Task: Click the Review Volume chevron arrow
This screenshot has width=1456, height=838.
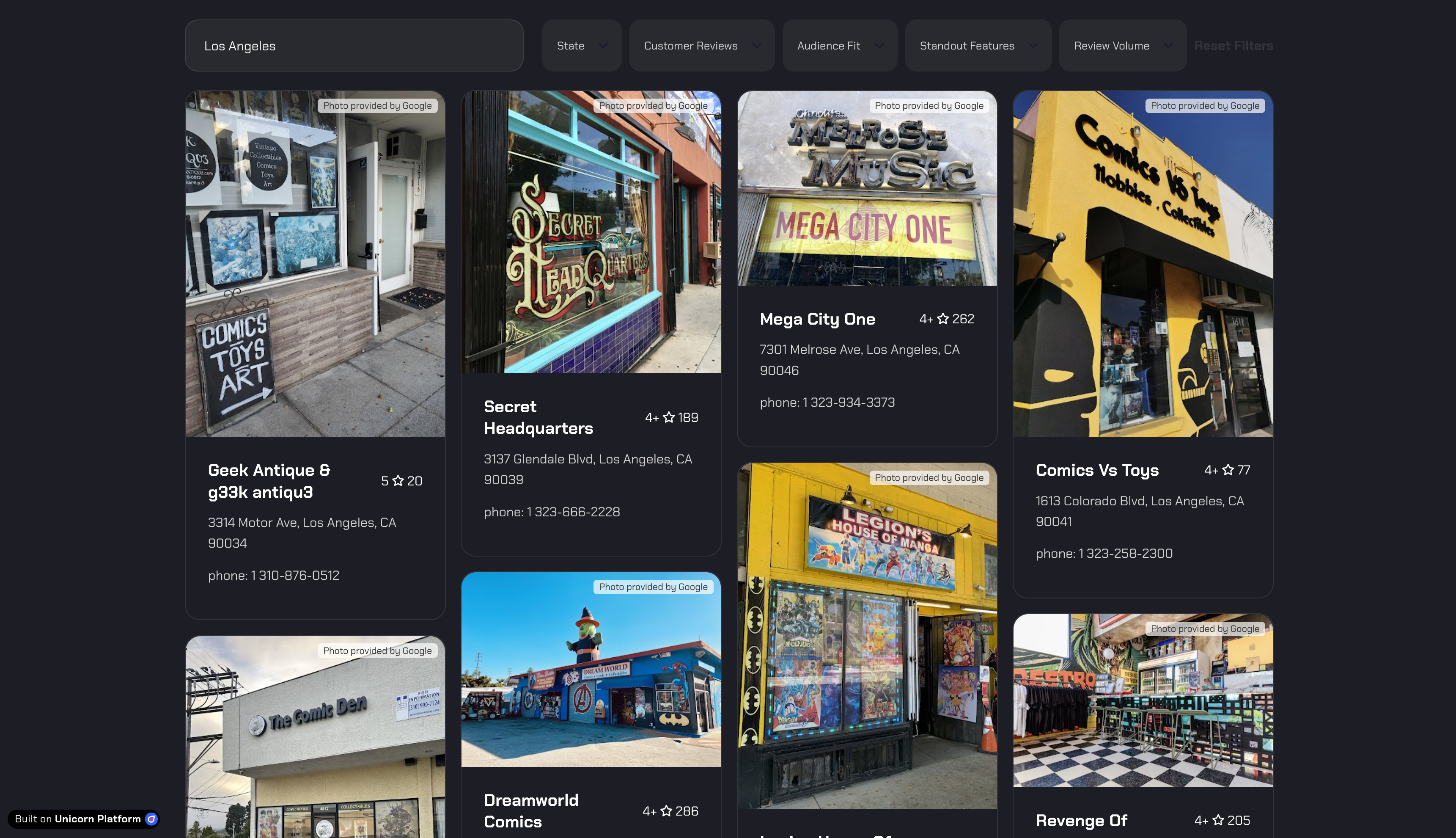Action: tap(1168, 45)
